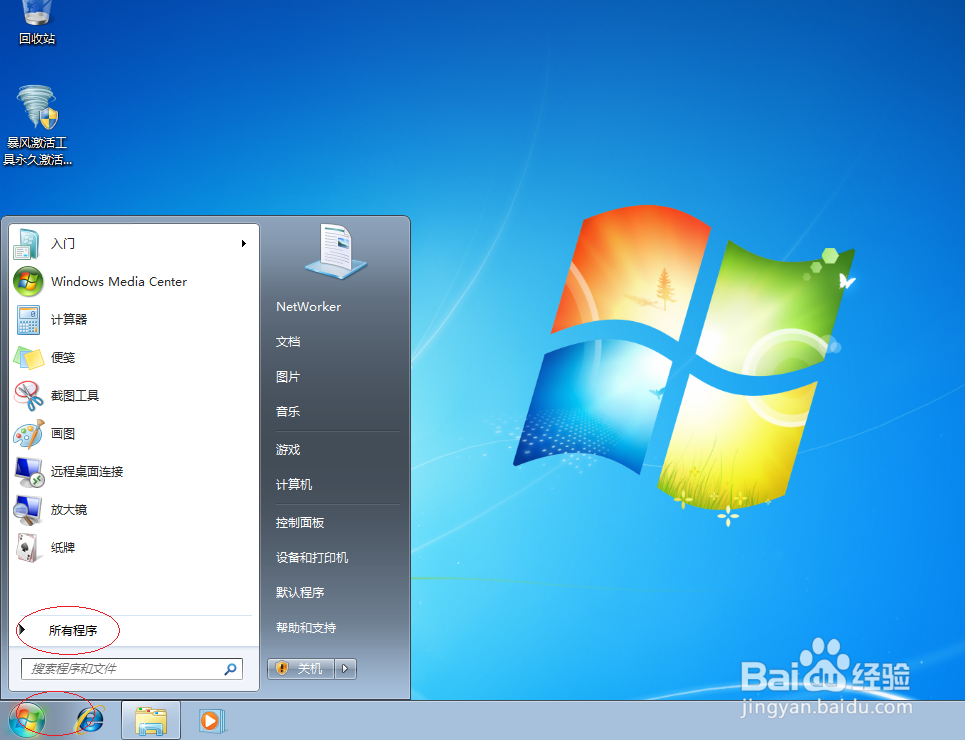The width and height of the screenshot is (965, 740).
Task: Open 默认程序 default programs
Action: [x=300, y=593]
